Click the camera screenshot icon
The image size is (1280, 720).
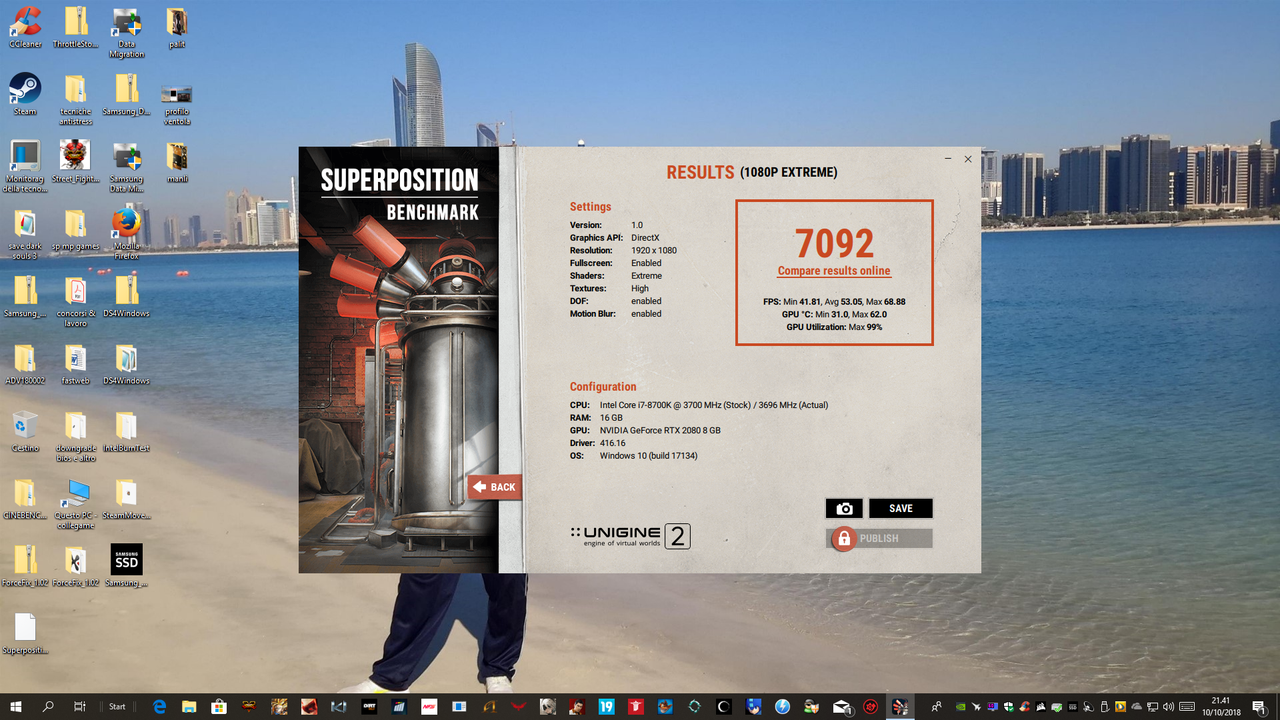[844, 508]
